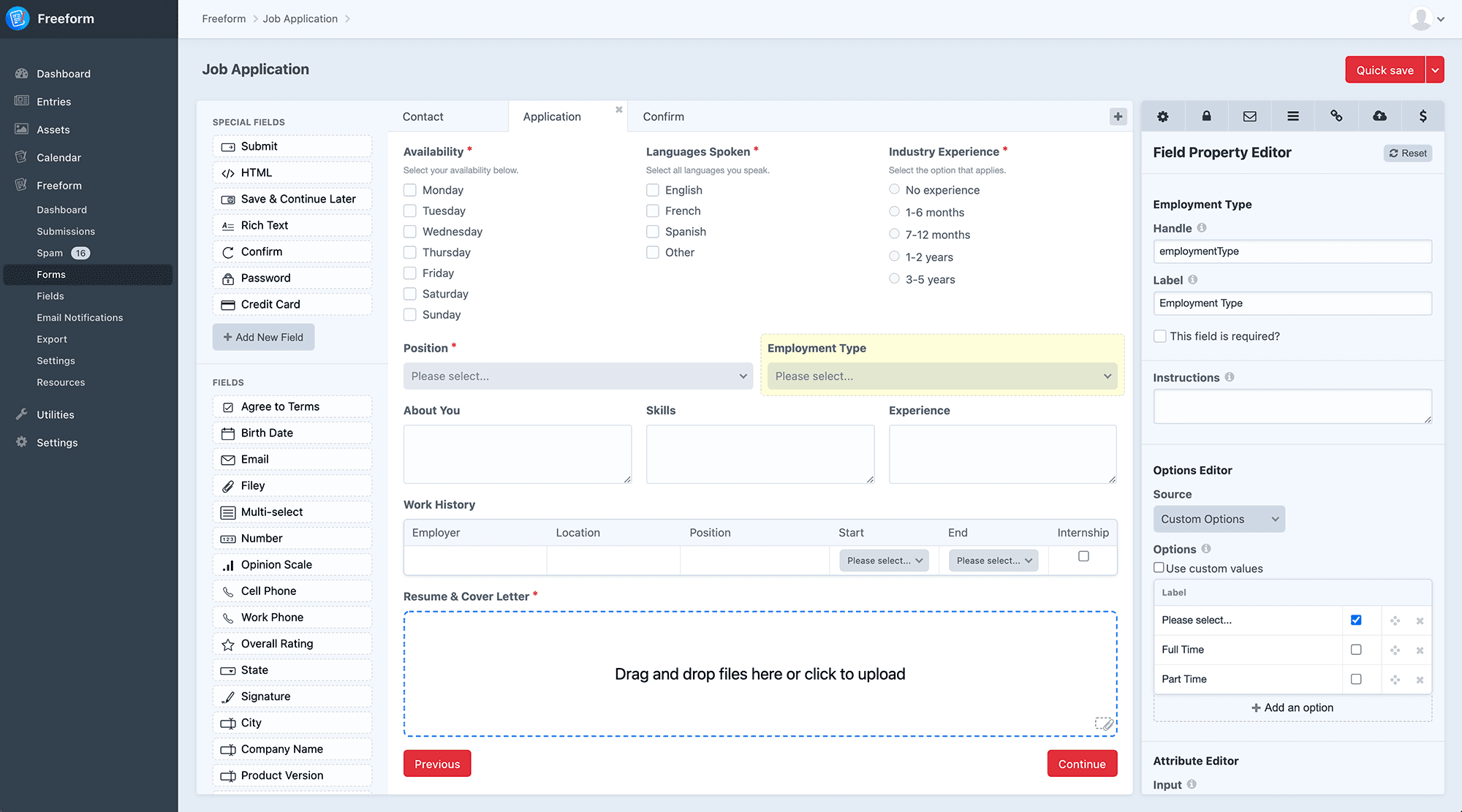
Task: Click the 'Add New Field' button
Action: click(263, 337)
